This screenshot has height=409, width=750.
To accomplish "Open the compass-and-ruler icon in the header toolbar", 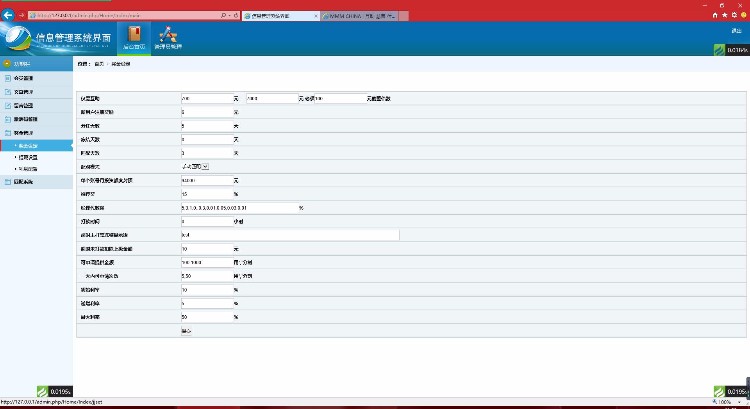I will (x=168, y=34).
